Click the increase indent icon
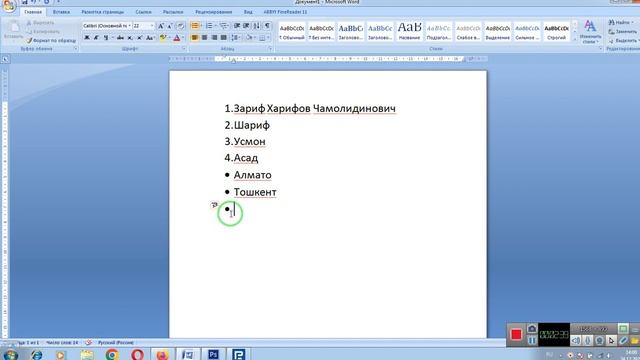The width and height of the screenshot is (640, 360). click(247, 26)
